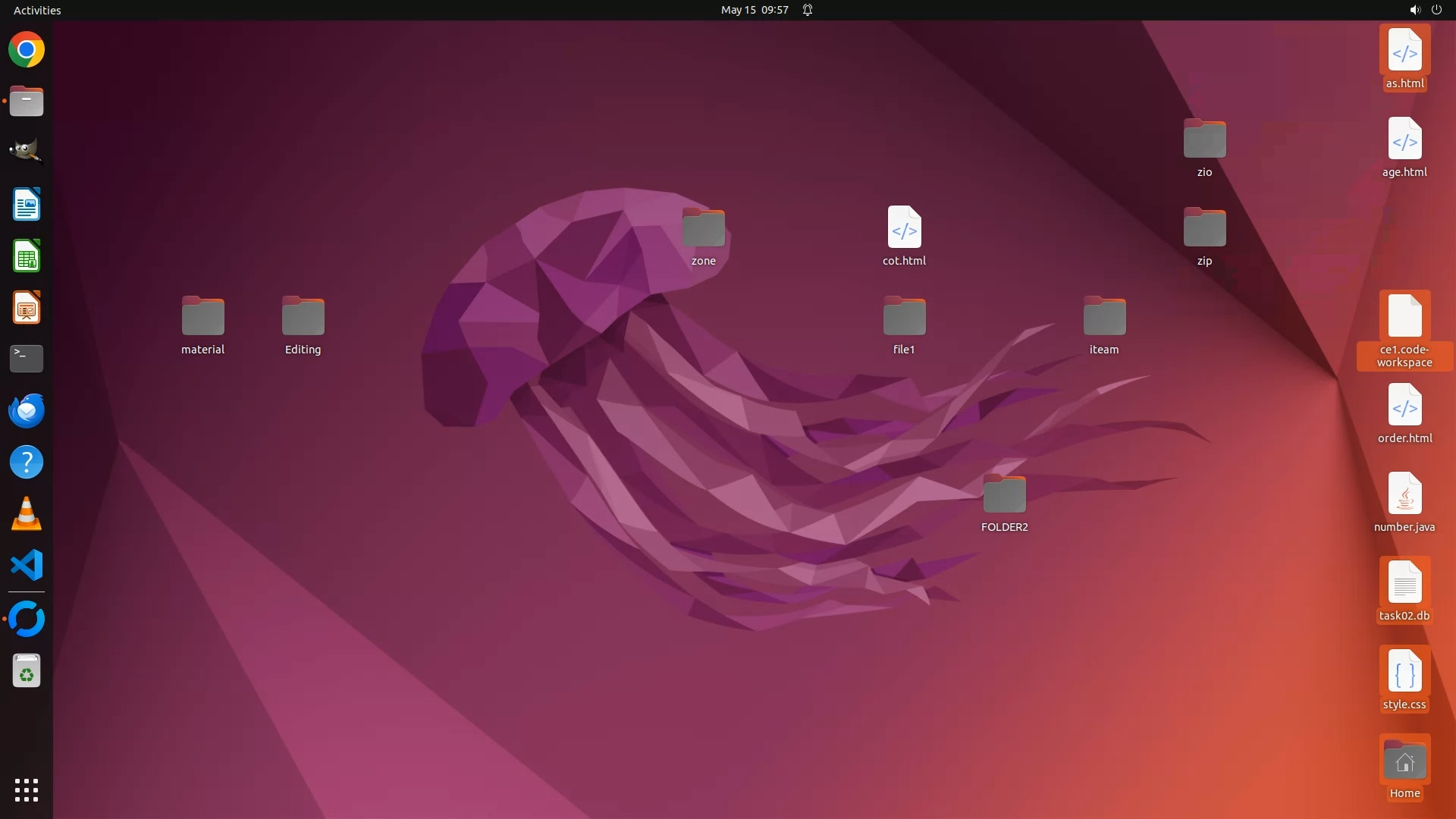Launch LibreOffice Calc spreadsheet icon

(x=27, y=256)
